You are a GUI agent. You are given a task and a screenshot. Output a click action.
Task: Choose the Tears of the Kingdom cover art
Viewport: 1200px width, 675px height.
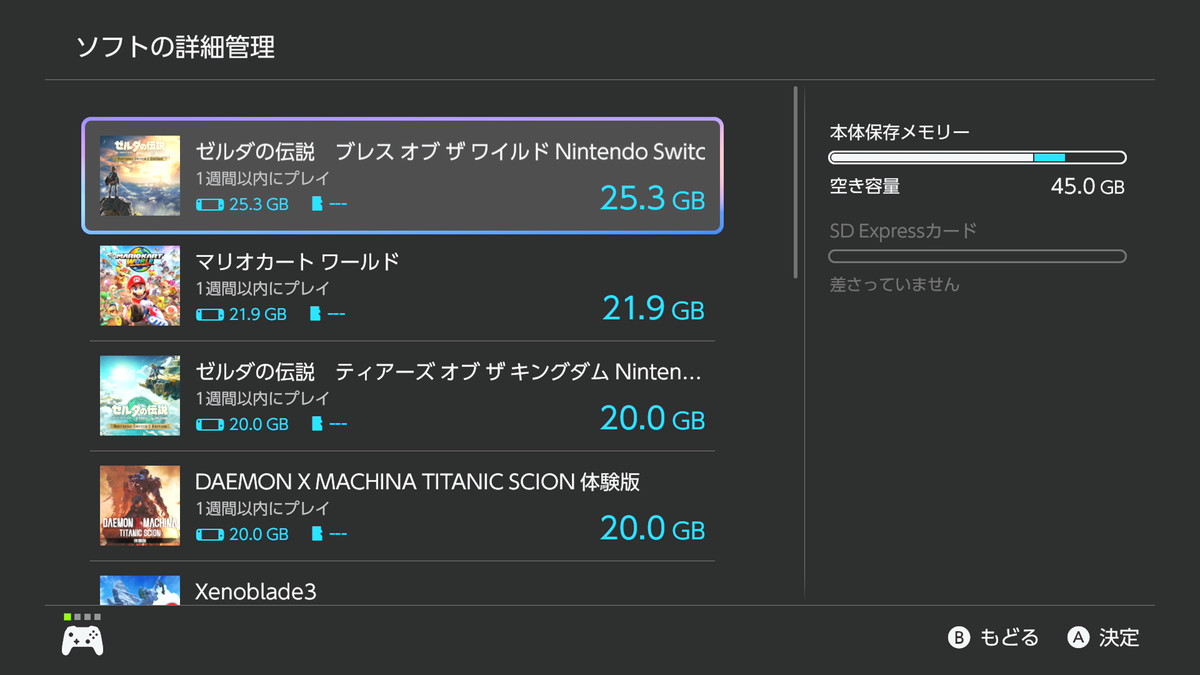[140, 396]
